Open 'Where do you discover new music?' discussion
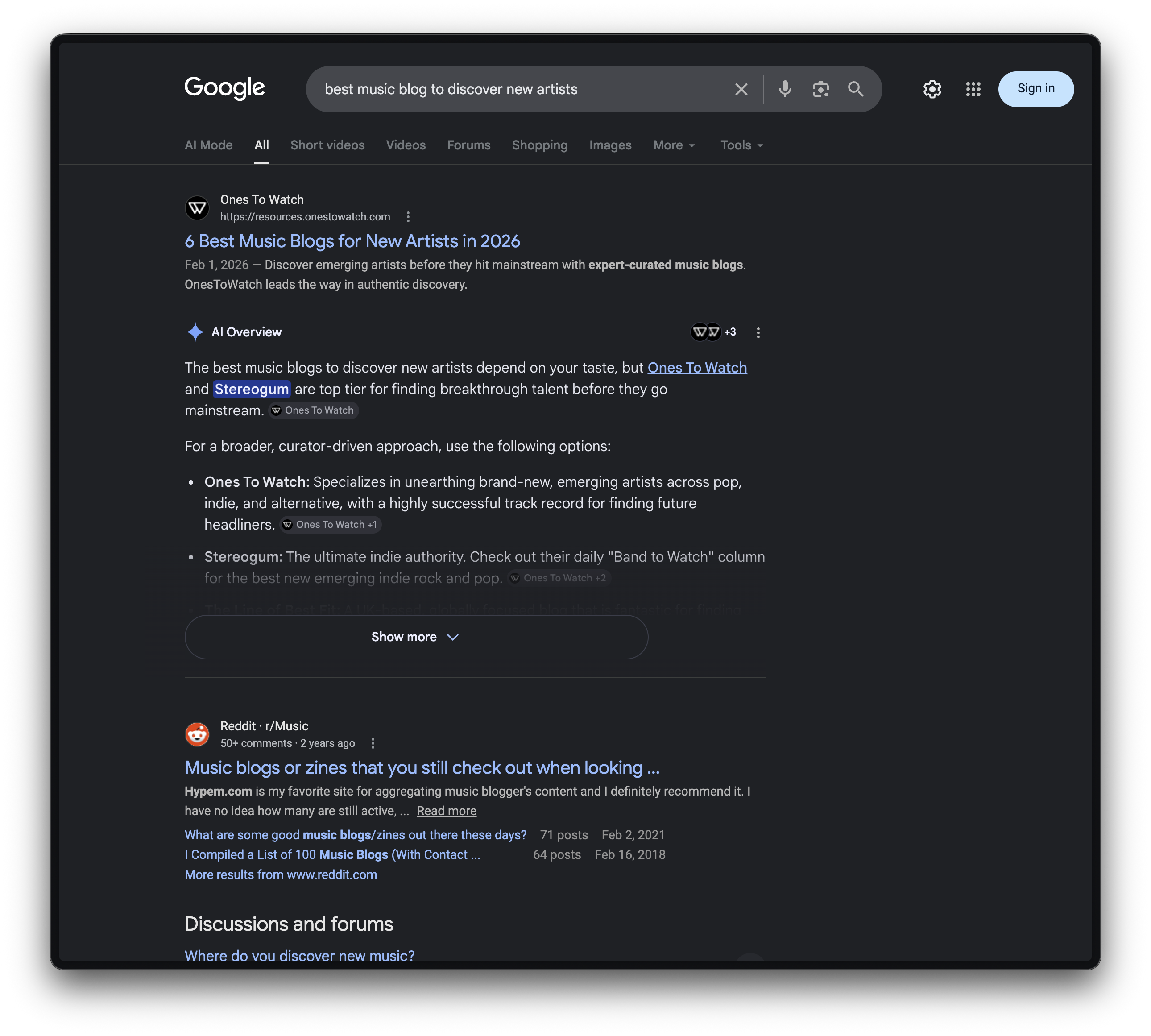This screenshot has height=1036, width=1151. 299,955
